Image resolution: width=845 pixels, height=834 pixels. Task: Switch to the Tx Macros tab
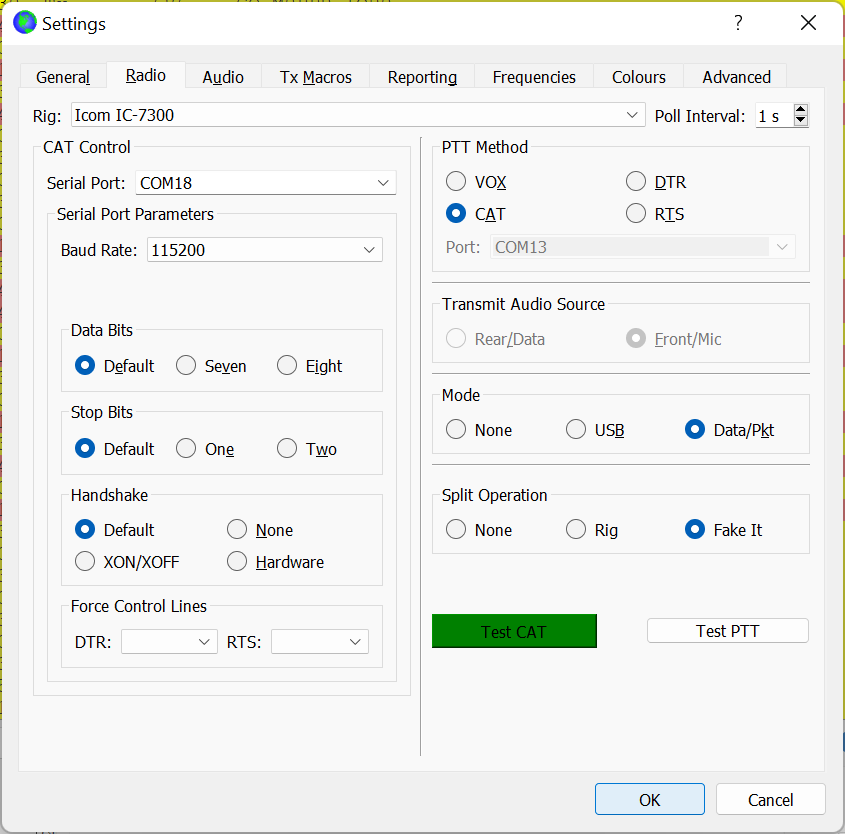tap(316, 77)
